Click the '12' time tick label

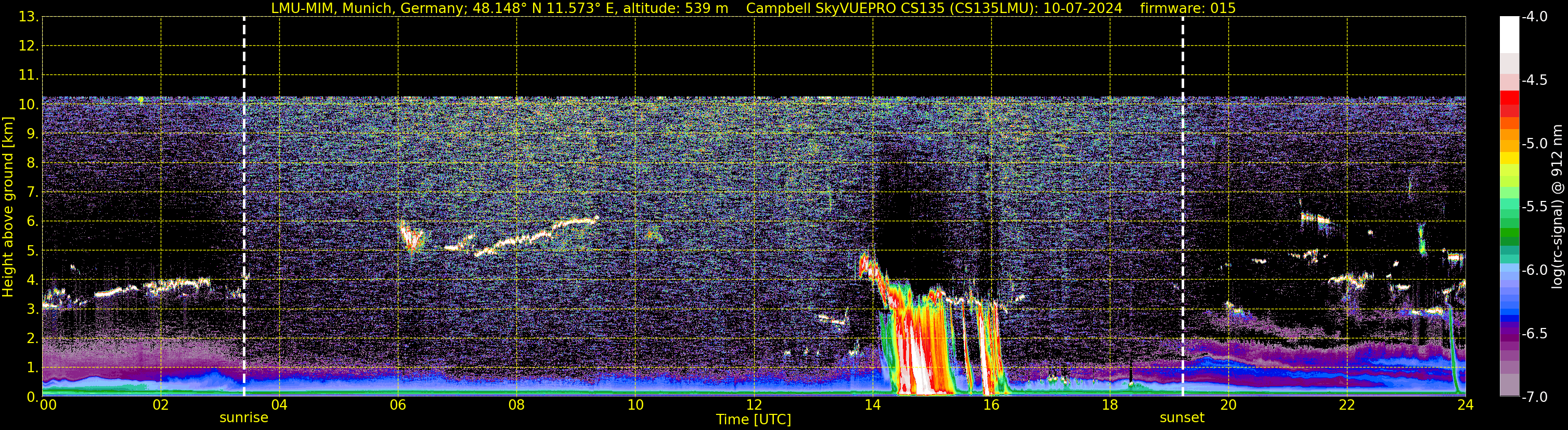pos(754,405)
